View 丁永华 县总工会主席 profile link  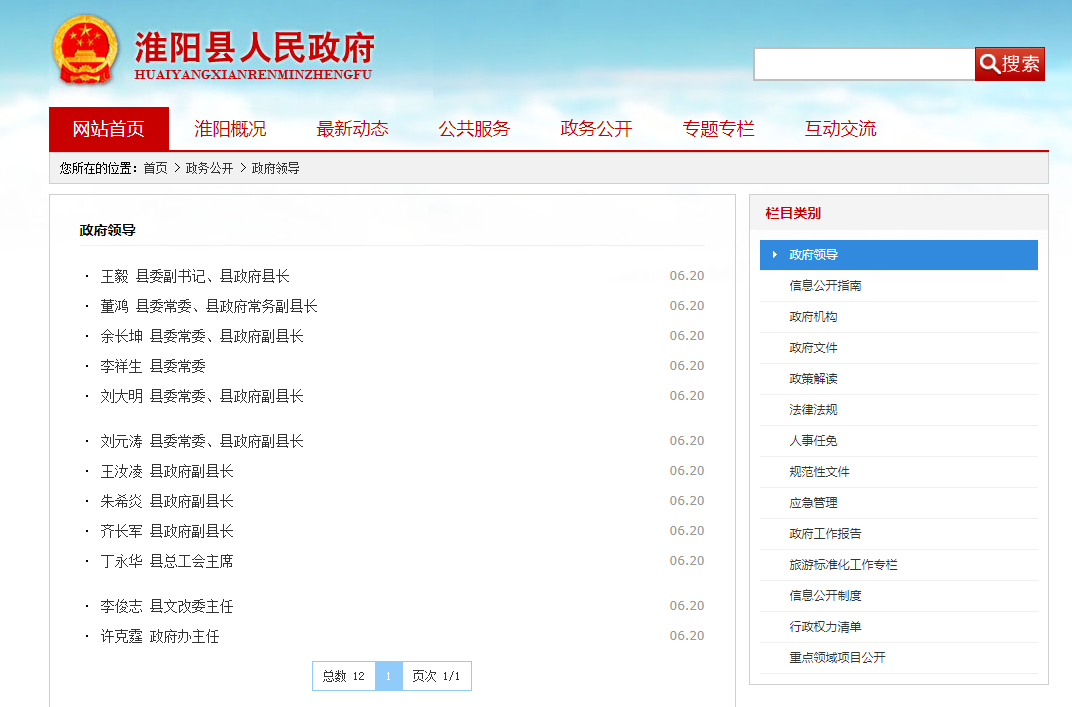point(167,561)
